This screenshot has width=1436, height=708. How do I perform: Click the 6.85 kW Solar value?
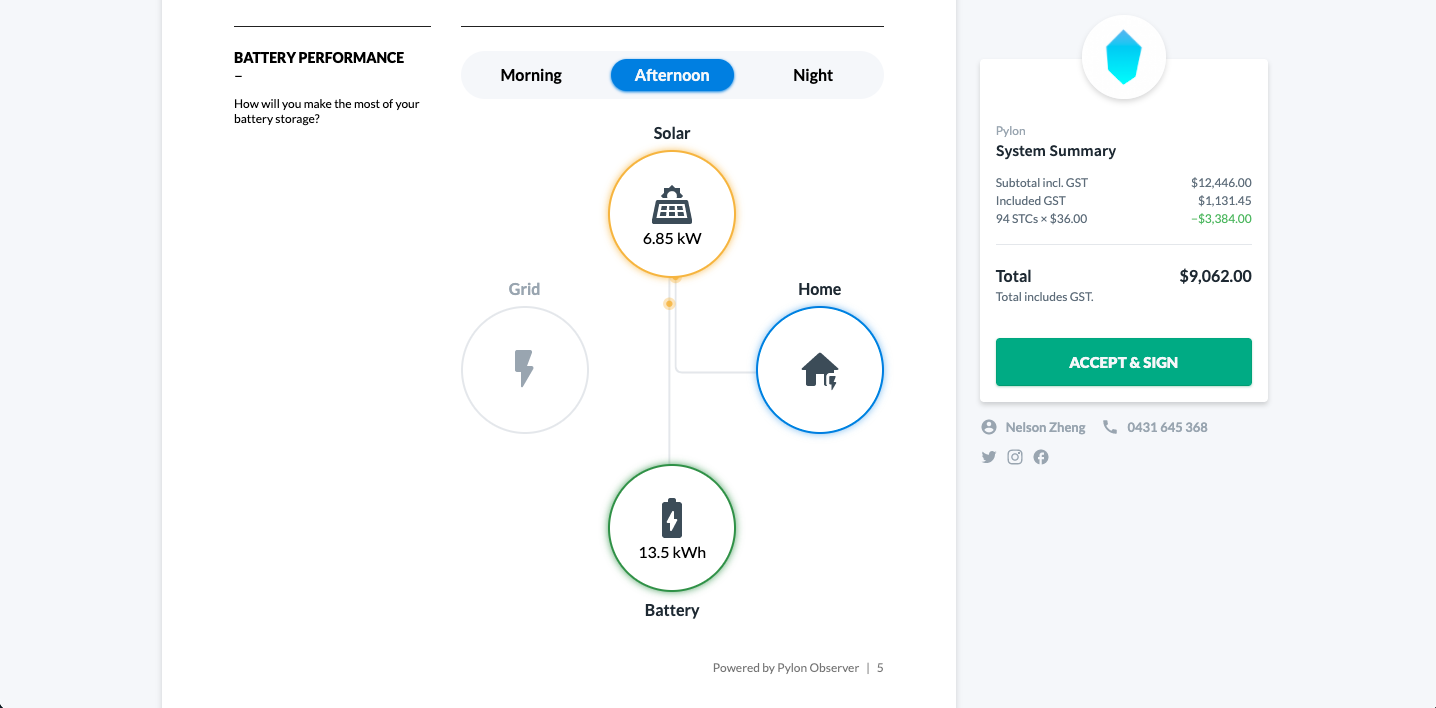(672, 239)
